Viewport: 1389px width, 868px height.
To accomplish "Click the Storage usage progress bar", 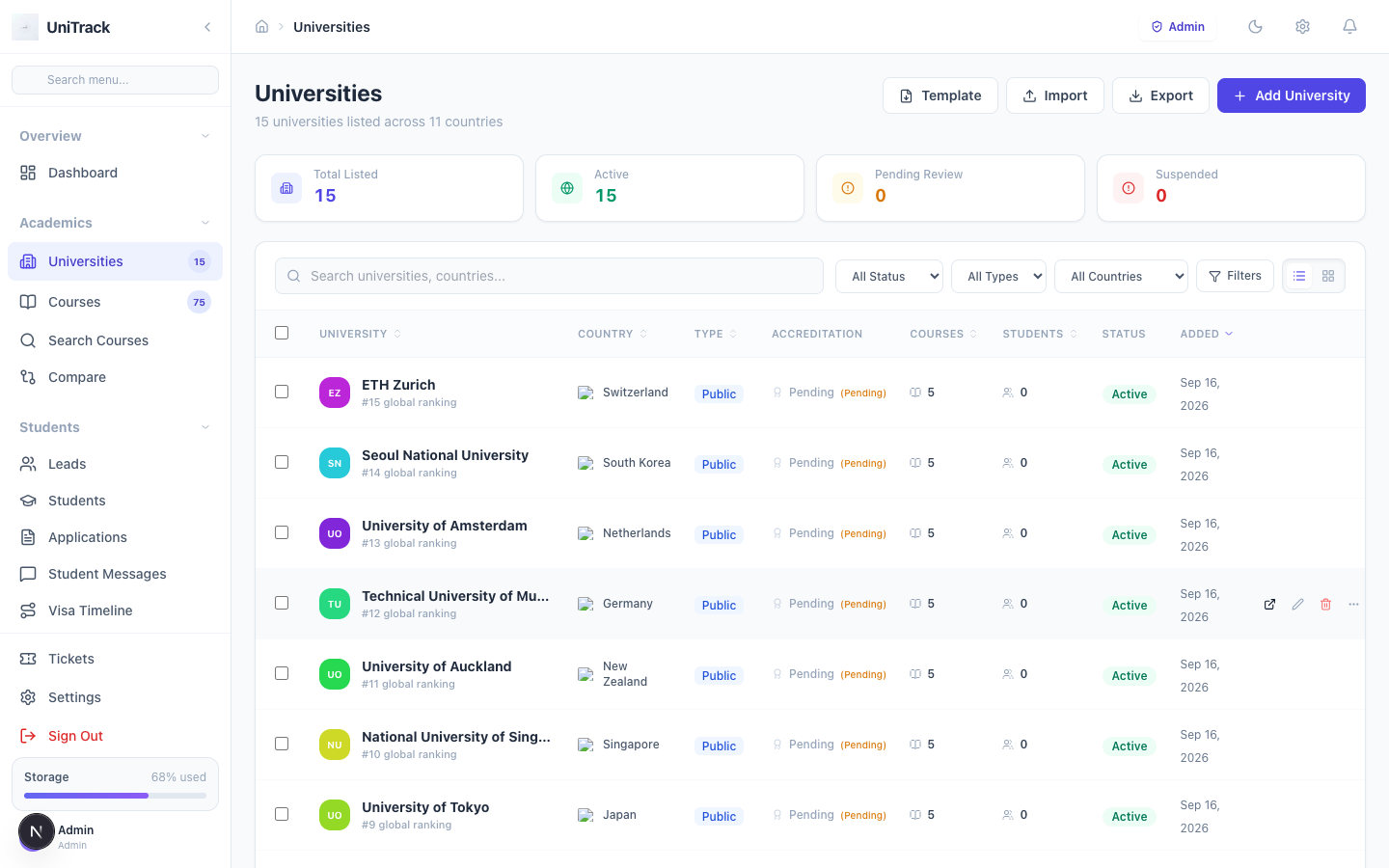I will [115, 796].
